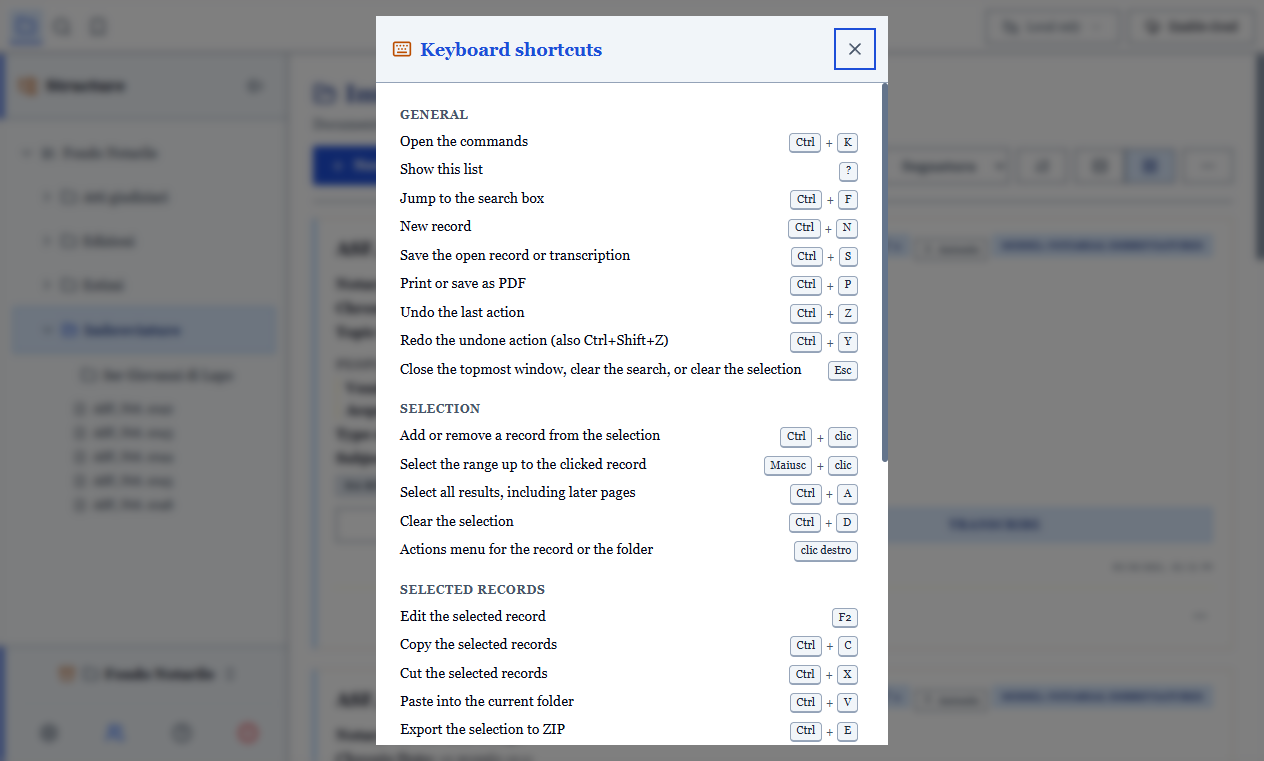Click the F key cap for search

click(848, 200)
